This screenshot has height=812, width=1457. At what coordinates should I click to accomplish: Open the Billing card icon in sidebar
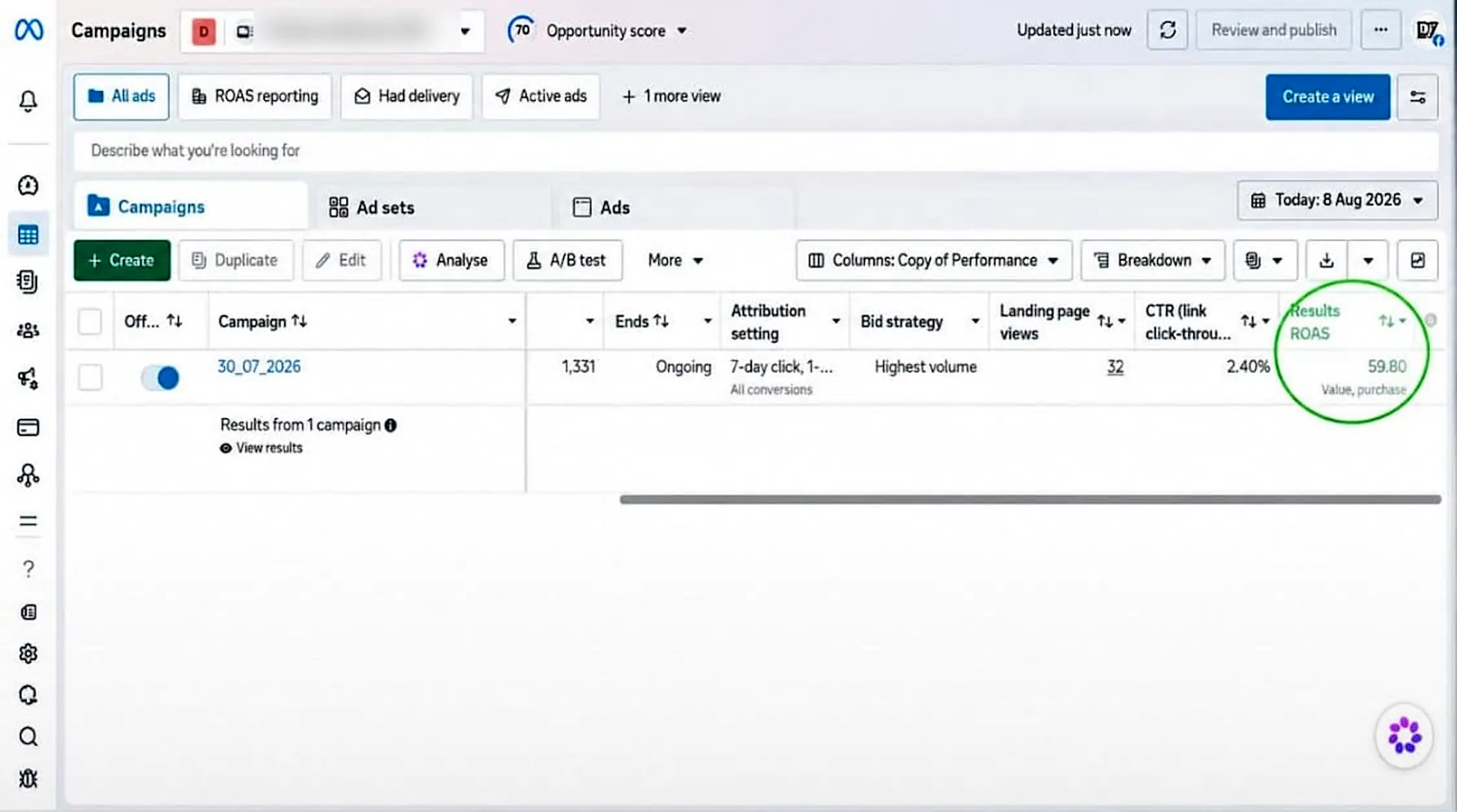(x=28, y=427)
